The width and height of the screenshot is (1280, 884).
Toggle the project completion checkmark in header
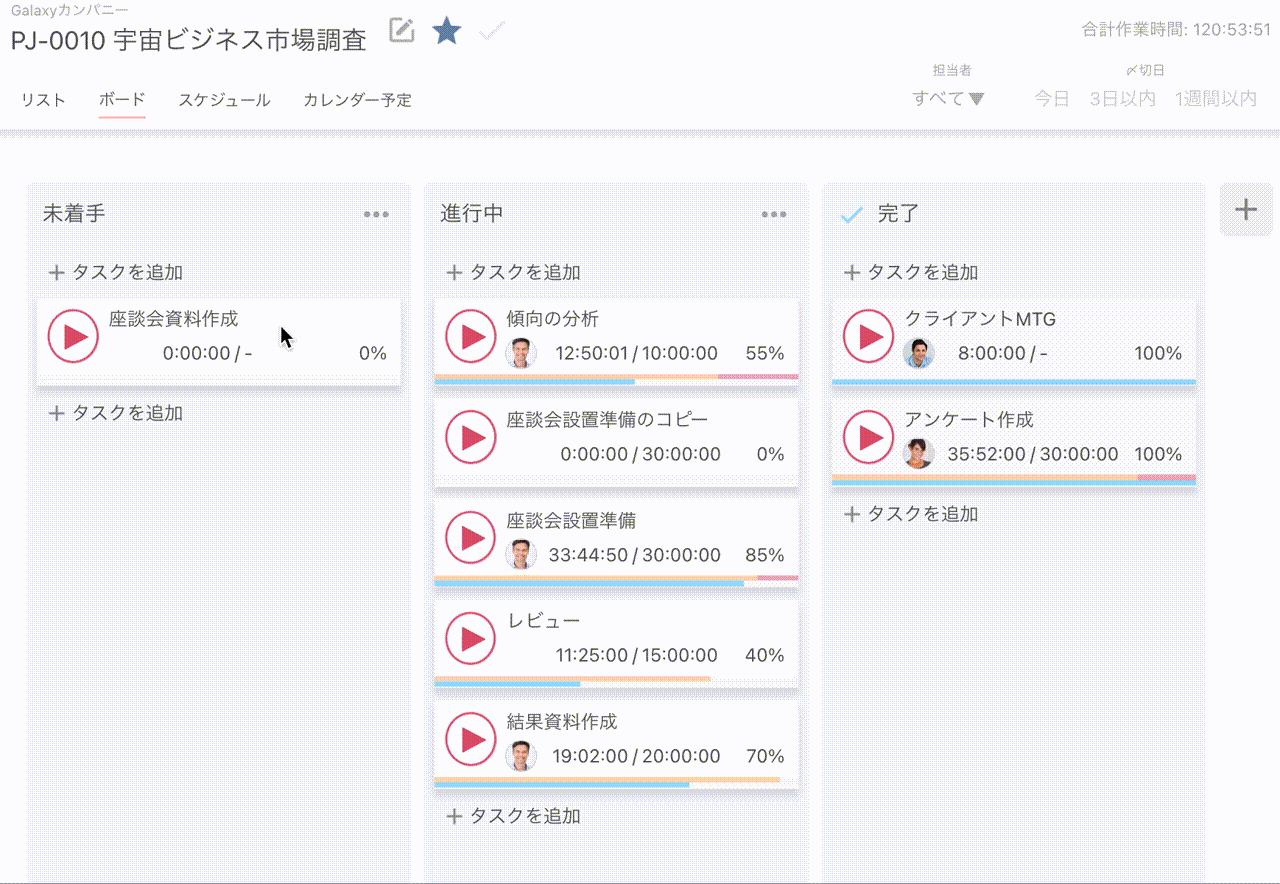pos(491,32)
